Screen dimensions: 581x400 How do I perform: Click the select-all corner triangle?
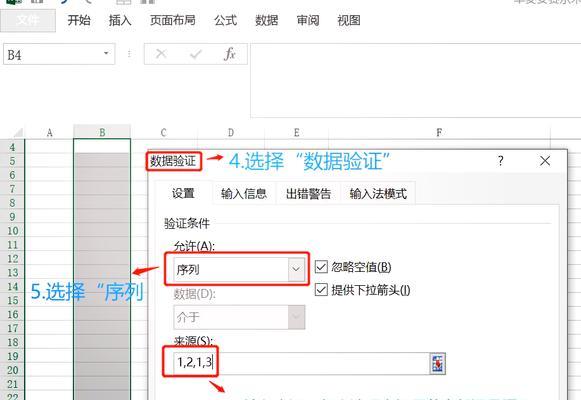pyautogui.click(x=17, y=132)
